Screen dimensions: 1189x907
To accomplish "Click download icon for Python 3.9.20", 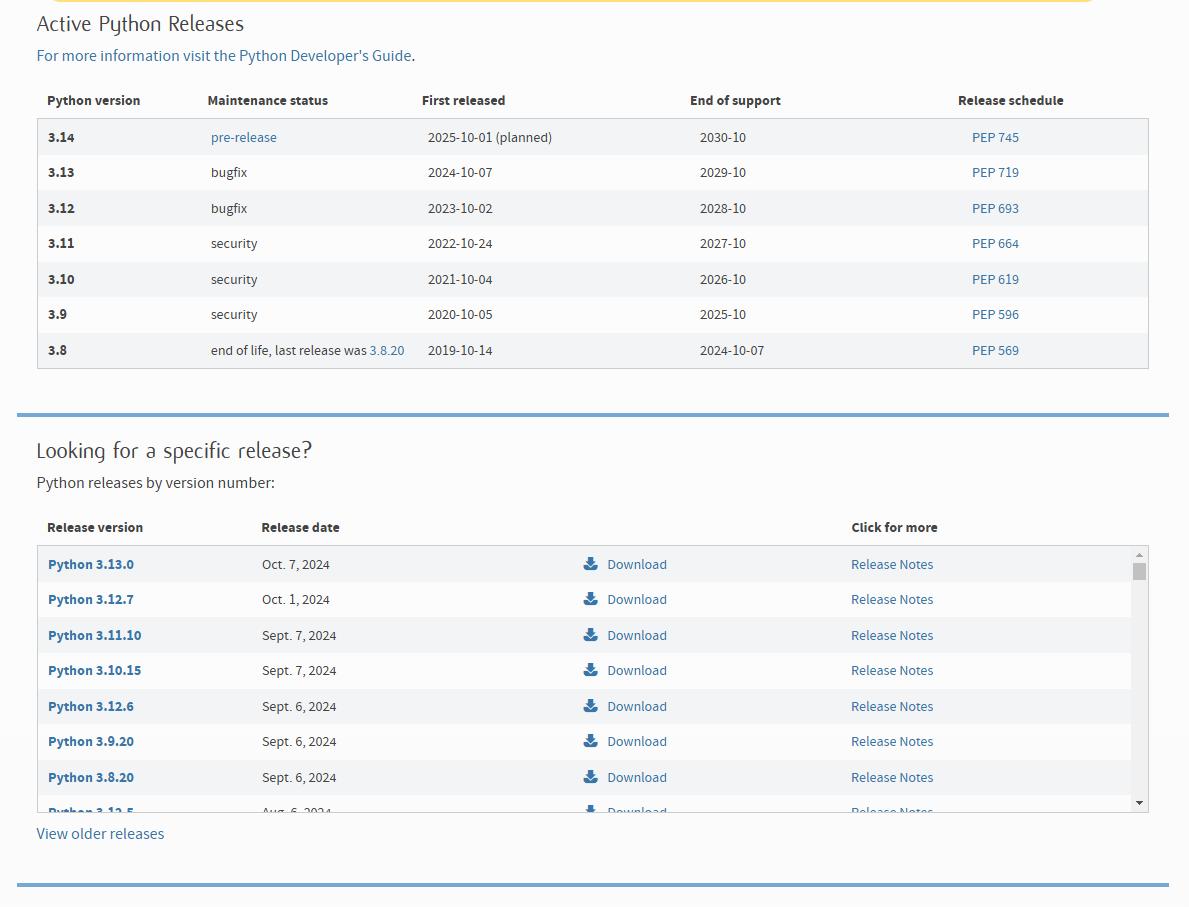I will coord(591,741).
